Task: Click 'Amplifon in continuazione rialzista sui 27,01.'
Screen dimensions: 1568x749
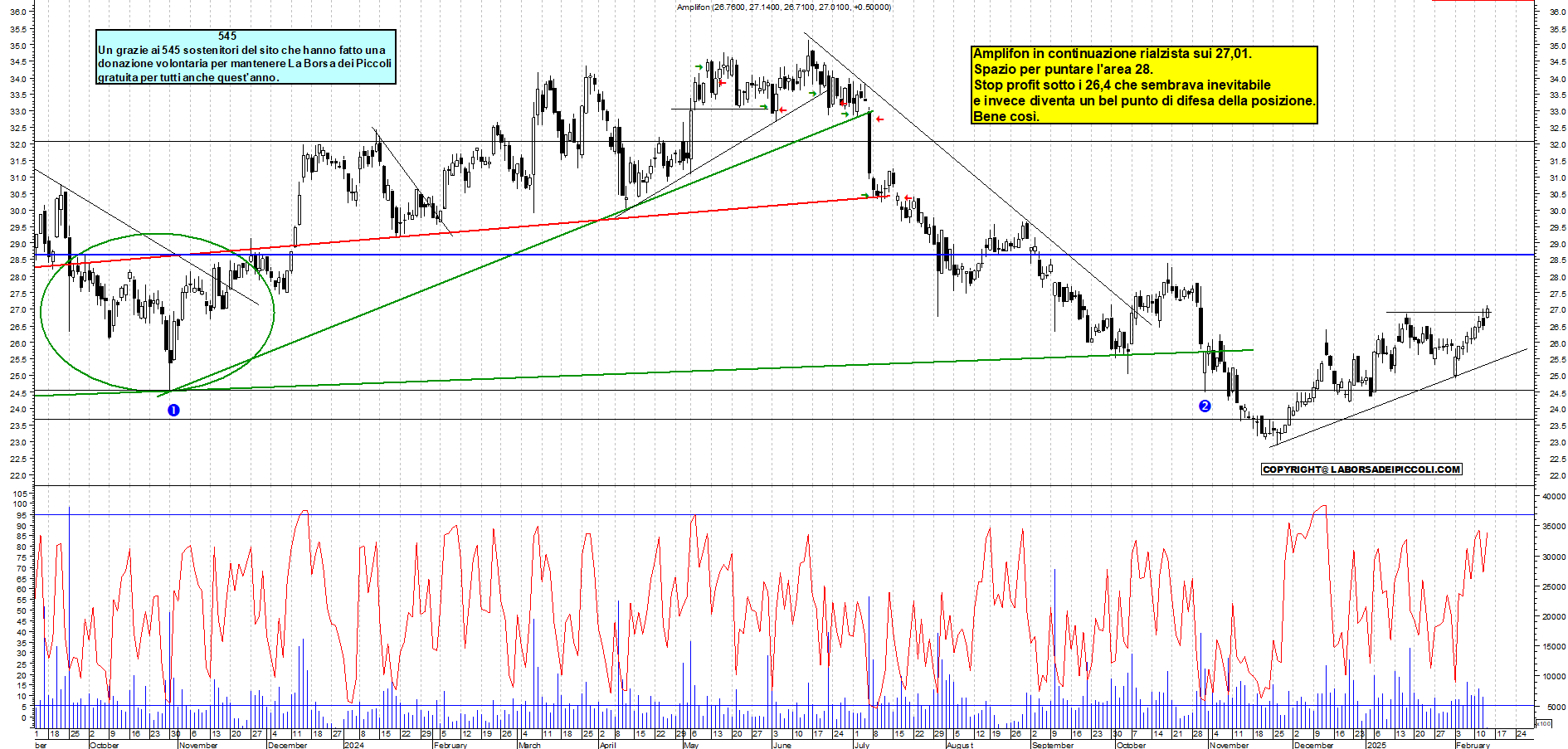Action: point(1113,53)
